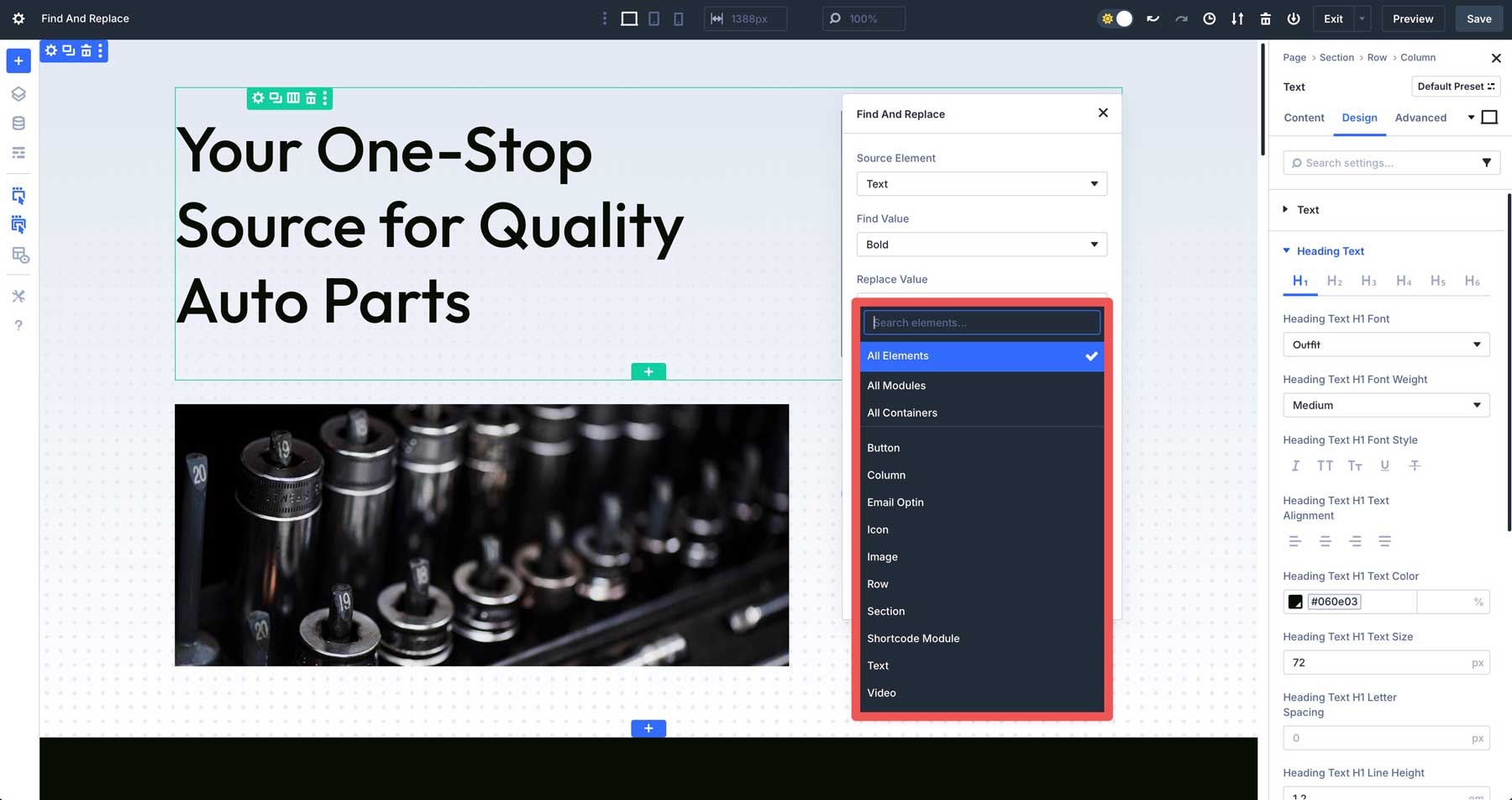Screen dimensions: 1512x800
Task: Select the H3 heading level
Action: tap(1368, 281)
